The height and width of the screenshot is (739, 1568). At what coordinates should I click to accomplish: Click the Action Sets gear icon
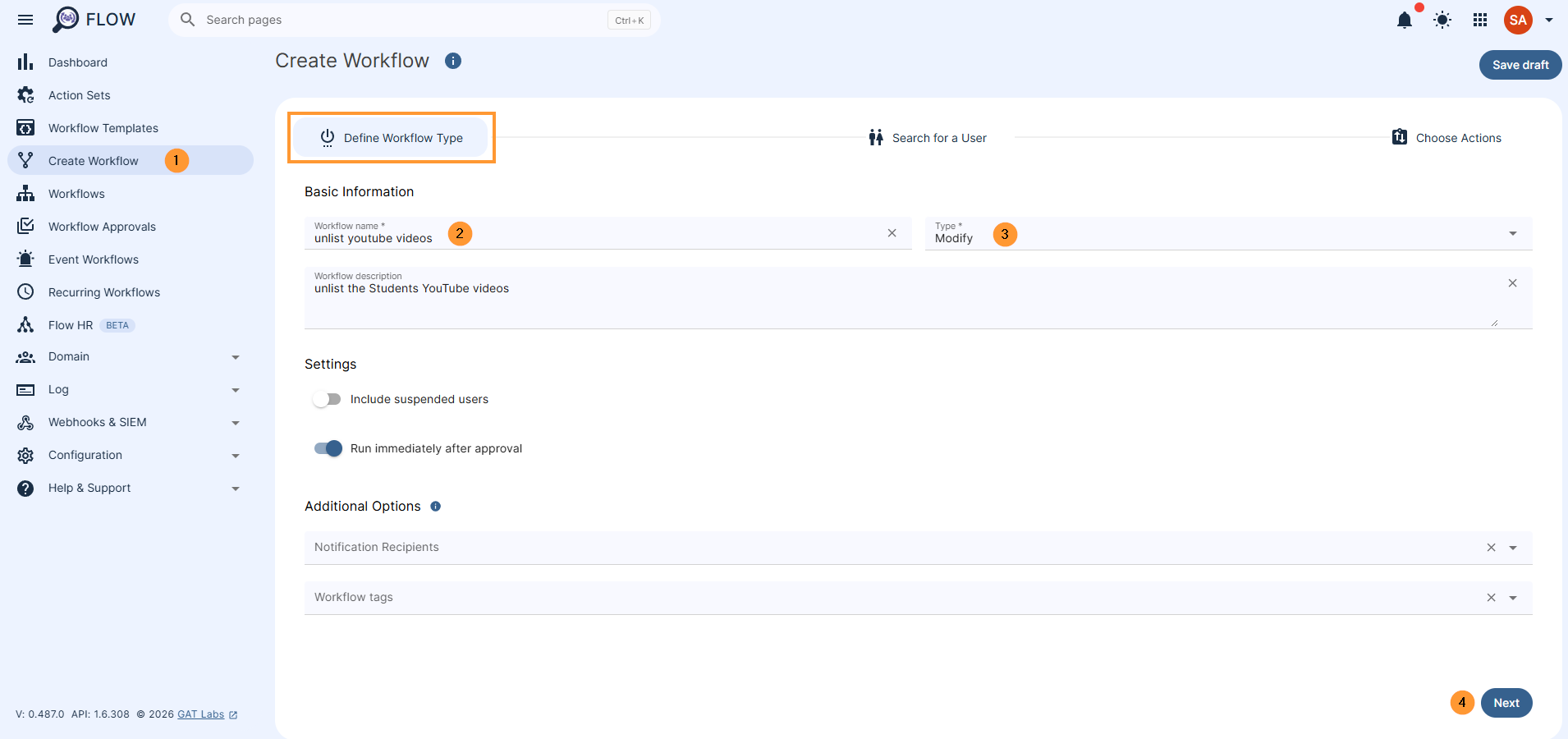point(25,95)
